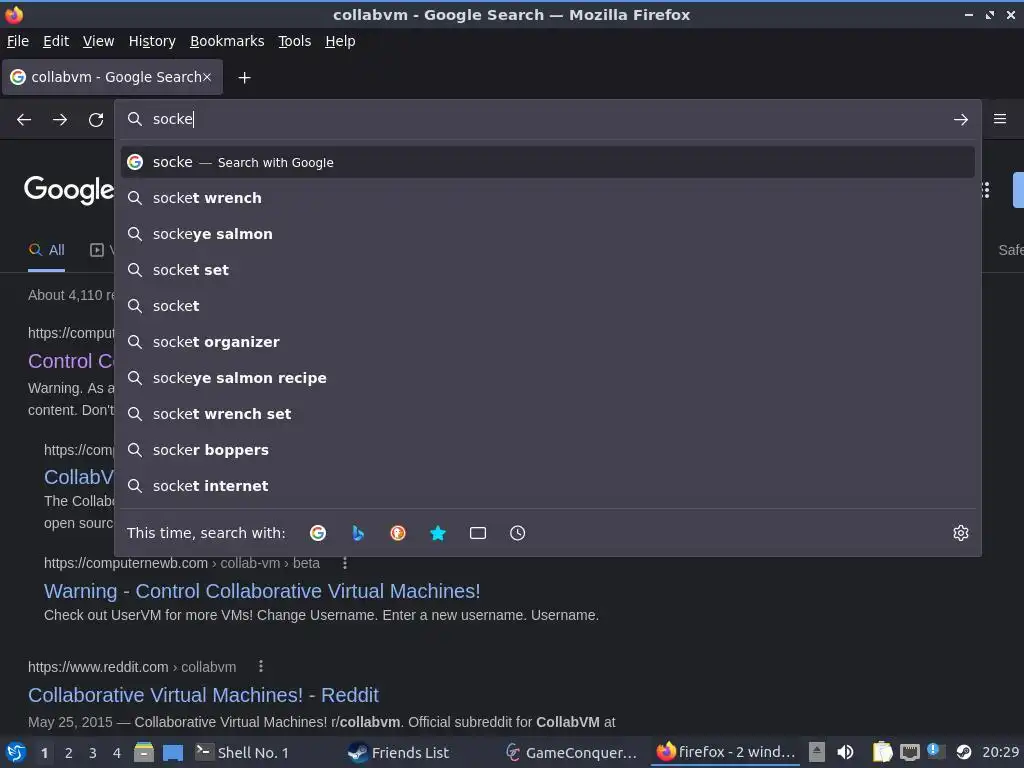Open firefox - 2 windows taskbar group

[x=726, y=752]
